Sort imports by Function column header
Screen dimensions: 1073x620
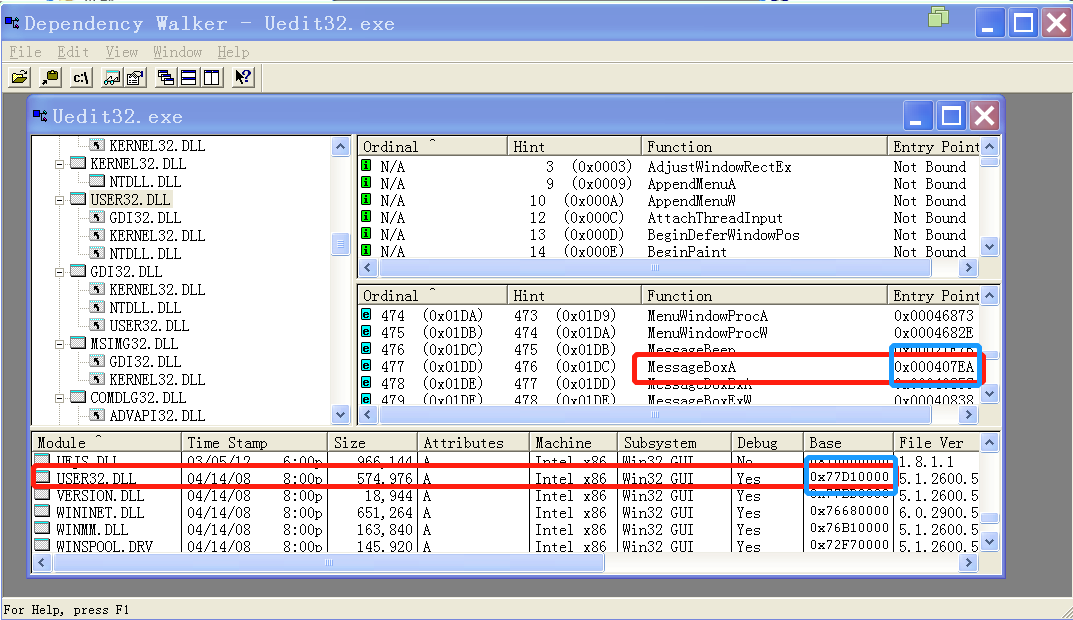(x=680, y=147)
